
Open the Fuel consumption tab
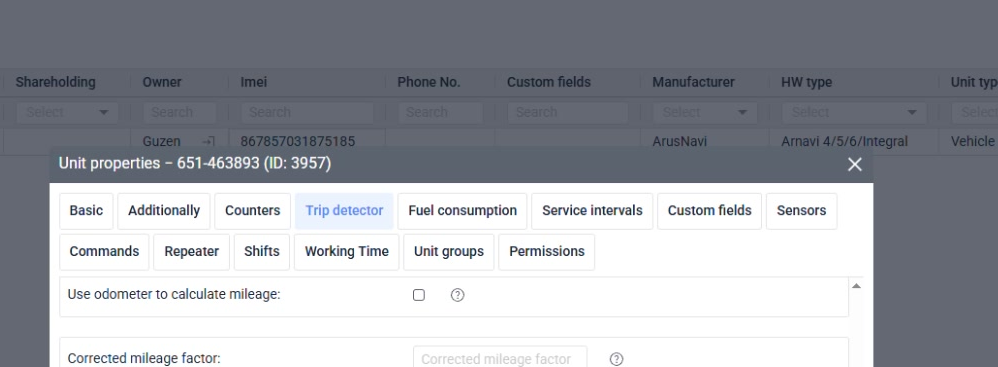pos(463,211)
